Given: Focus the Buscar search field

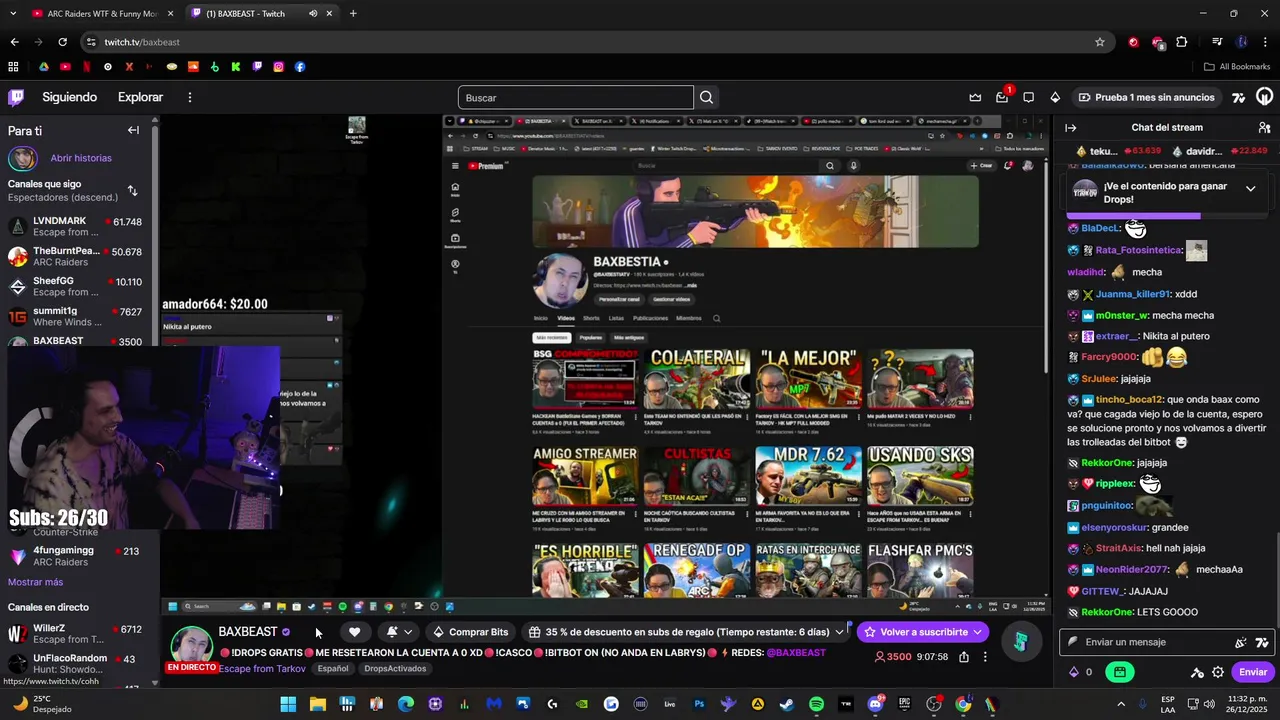Looking at the screenshot, I should (575, 97).
